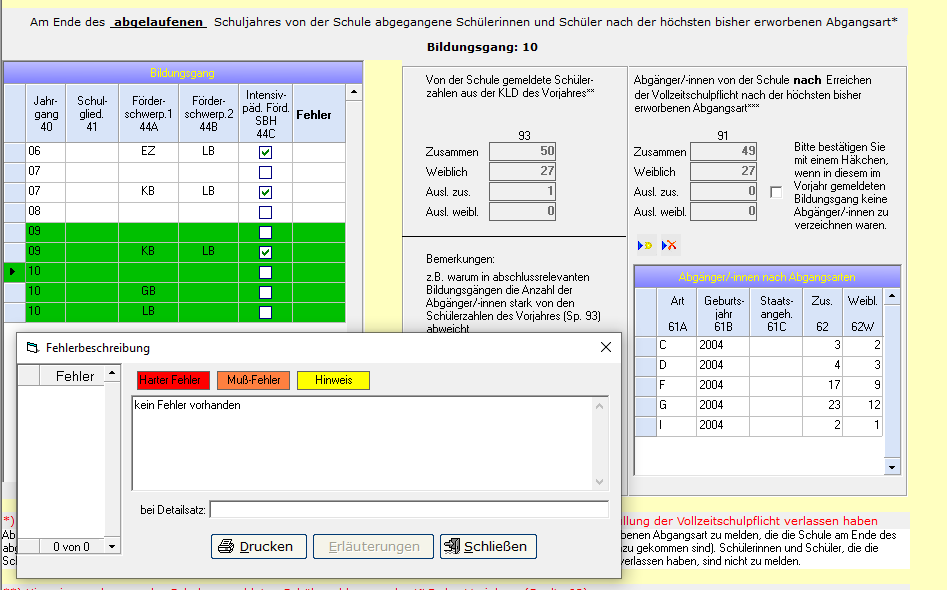The height and width of the screenshot is (590, 947).
Task: Click the yellow Hinweis legend box
Action: click(x=333, y=380)
